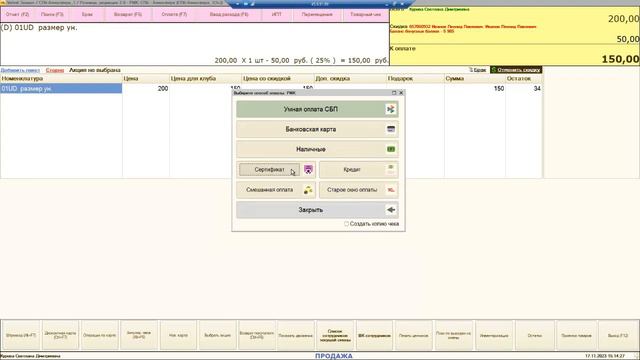Click the back arrow icon on Закрыть
Viewport: 640px width, 360px height.
[391, 209]
